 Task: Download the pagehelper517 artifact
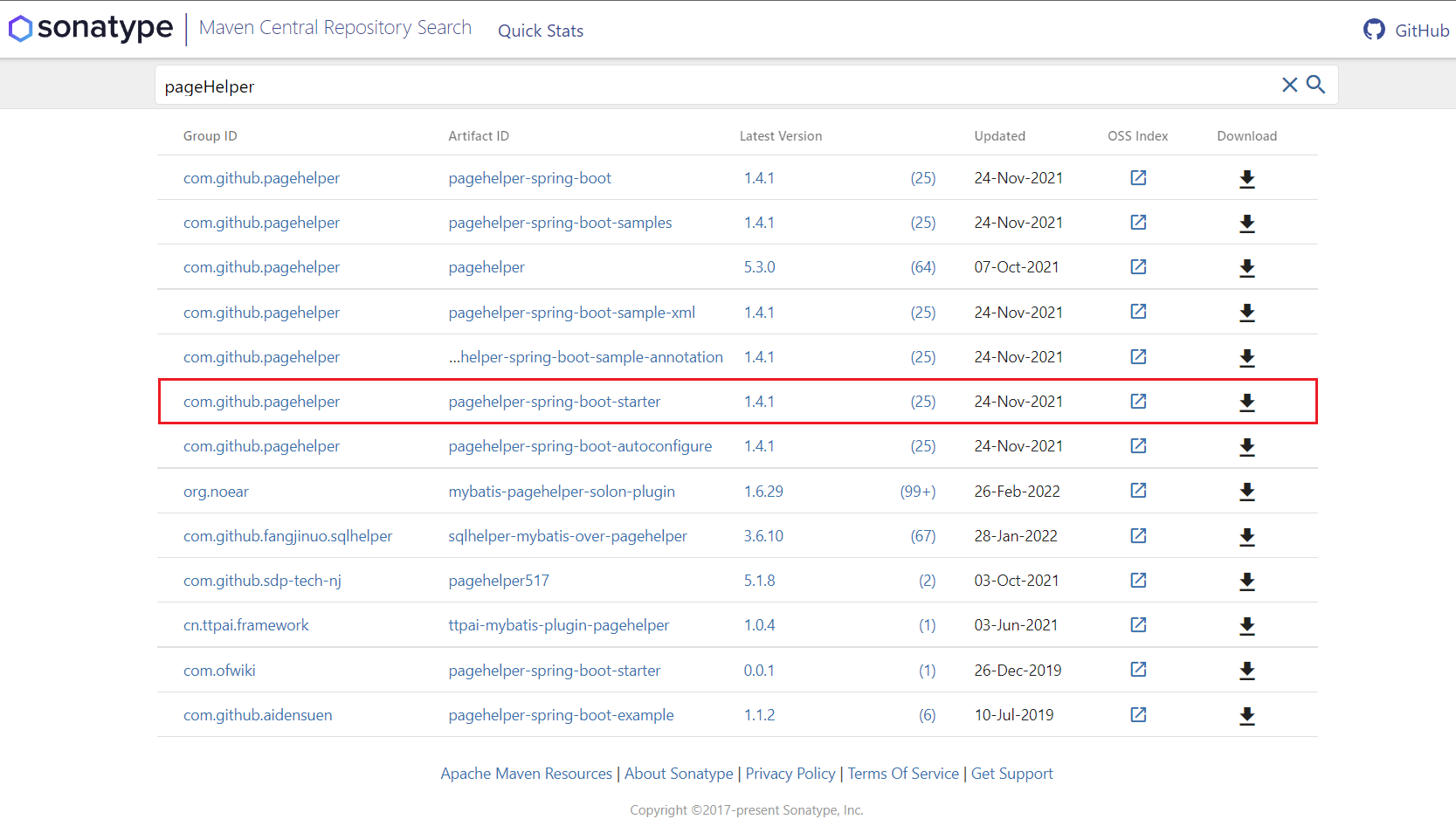[1246, 580]
